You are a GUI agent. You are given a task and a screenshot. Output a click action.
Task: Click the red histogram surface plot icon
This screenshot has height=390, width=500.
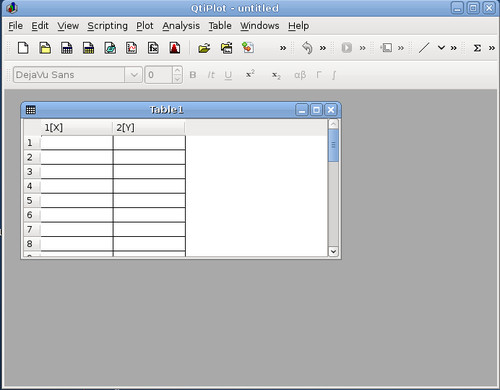point(175,48)
